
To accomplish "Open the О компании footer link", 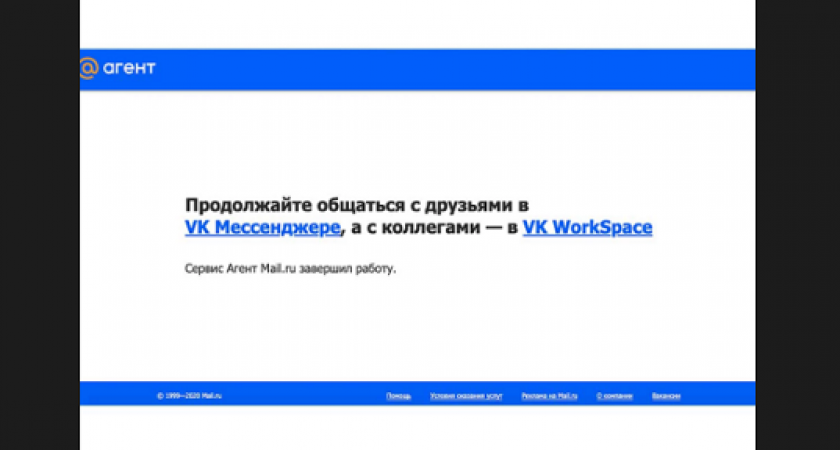I will point(614,396).
